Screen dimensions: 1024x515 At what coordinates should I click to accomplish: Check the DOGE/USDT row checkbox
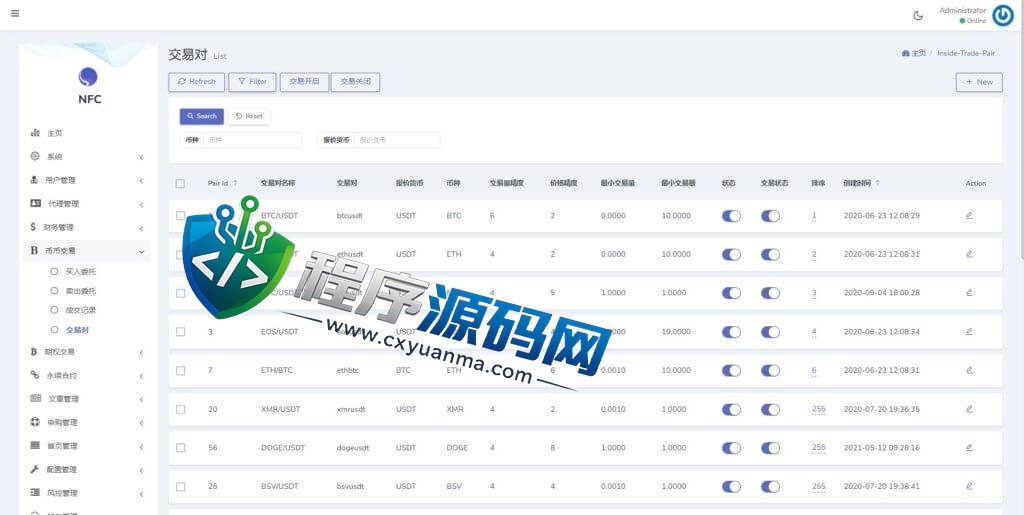180,448
